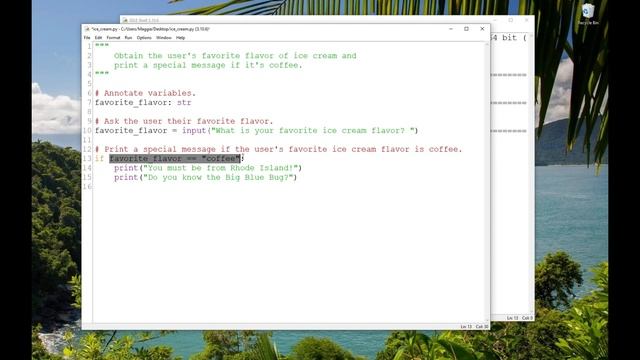Click the "What is your favorite ice cream flavor? " string
Image resolution: width=640 pixels, height=360 pixels.
tap(313, 131)
